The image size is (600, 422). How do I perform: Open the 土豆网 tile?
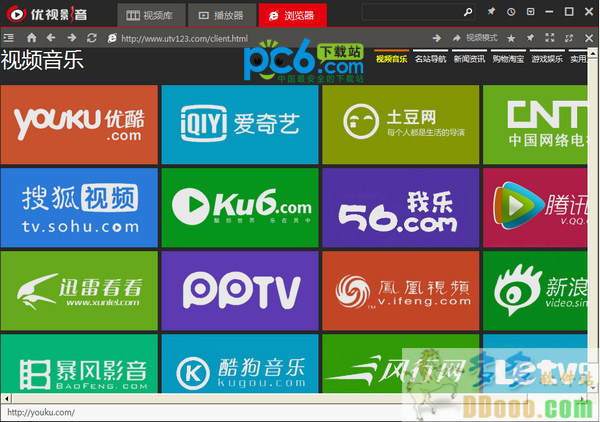pos(401,125)
